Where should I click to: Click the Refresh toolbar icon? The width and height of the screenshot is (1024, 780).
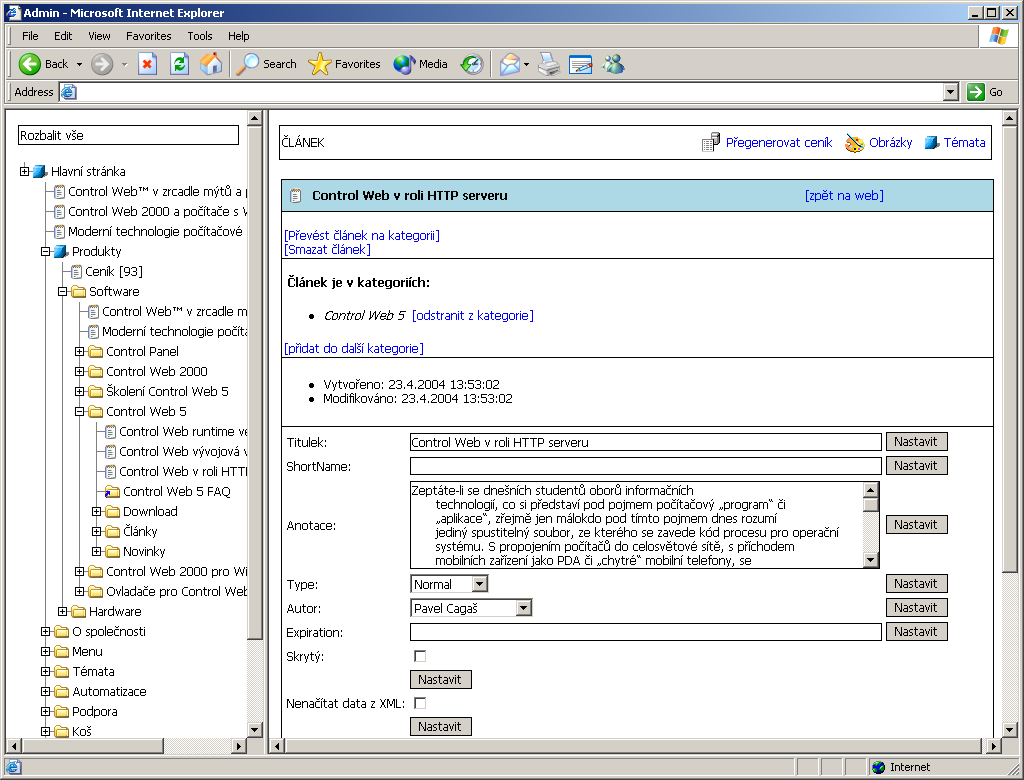click(179, 64)
